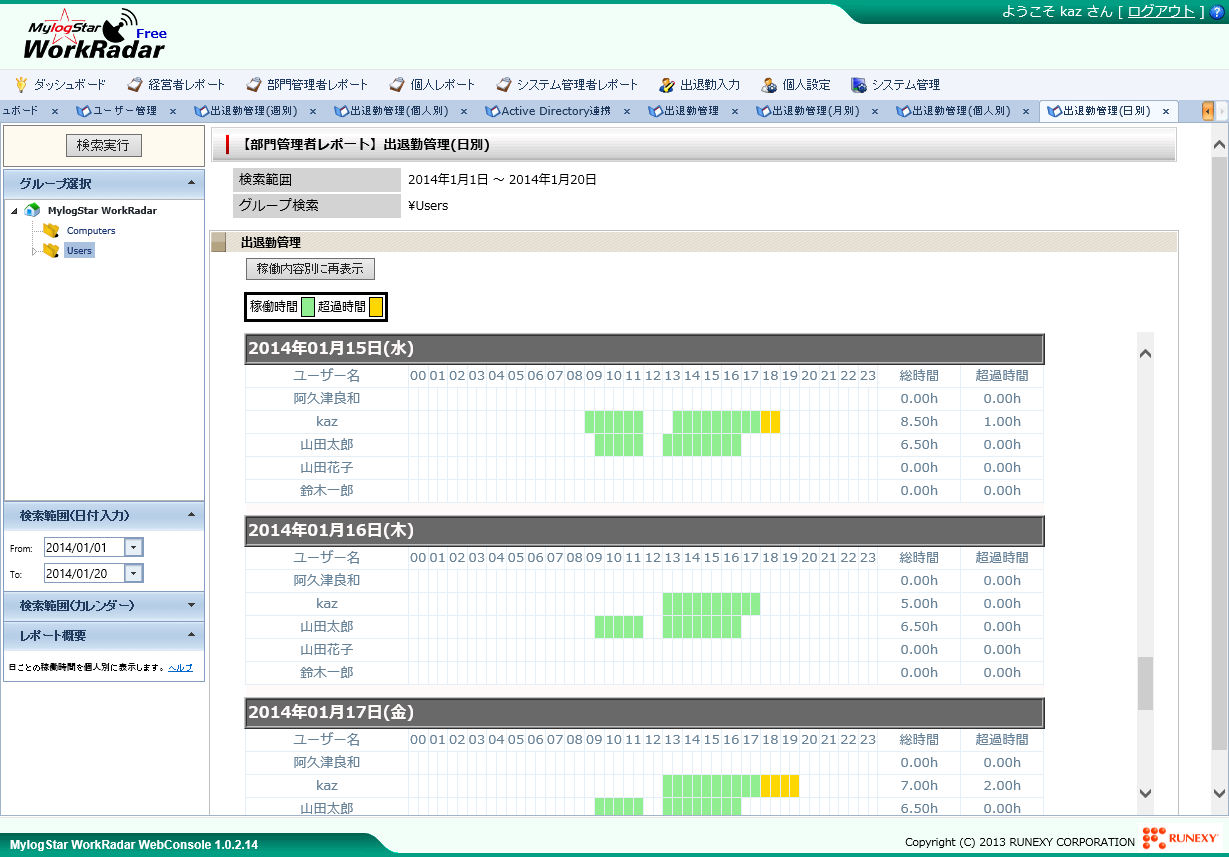The height and width of the screenshot is (857, 1229).
Task: Click the 個人設定 user icon
Action: coord(769,85)
